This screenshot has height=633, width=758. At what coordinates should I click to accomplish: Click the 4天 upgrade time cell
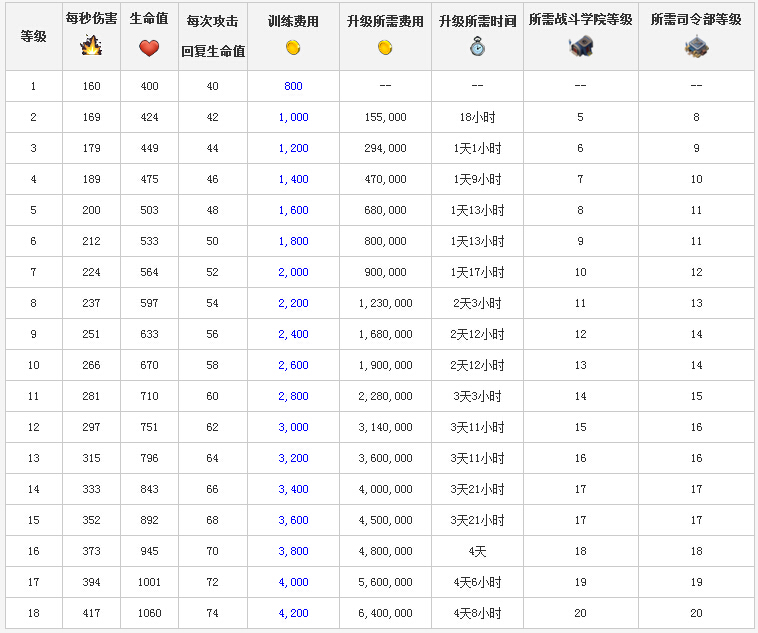tap(477, 551)
